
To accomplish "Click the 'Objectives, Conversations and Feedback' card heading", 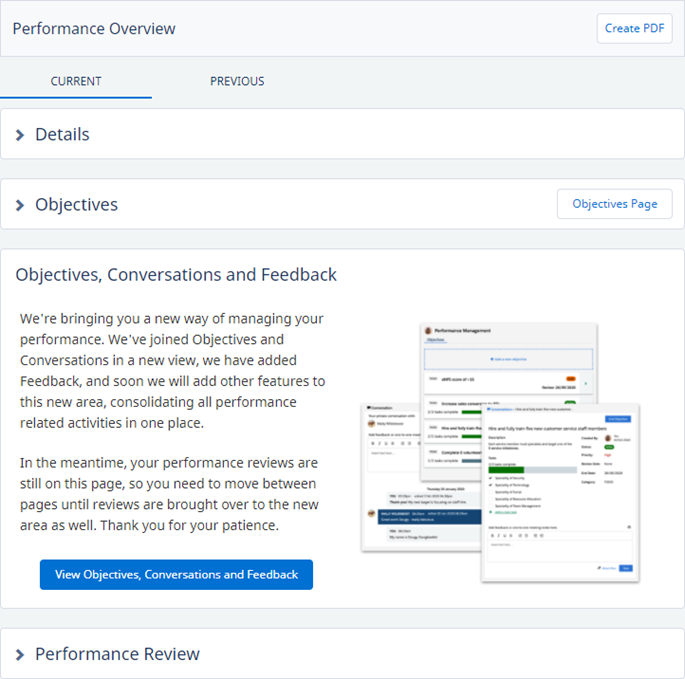I will (176, 274).
